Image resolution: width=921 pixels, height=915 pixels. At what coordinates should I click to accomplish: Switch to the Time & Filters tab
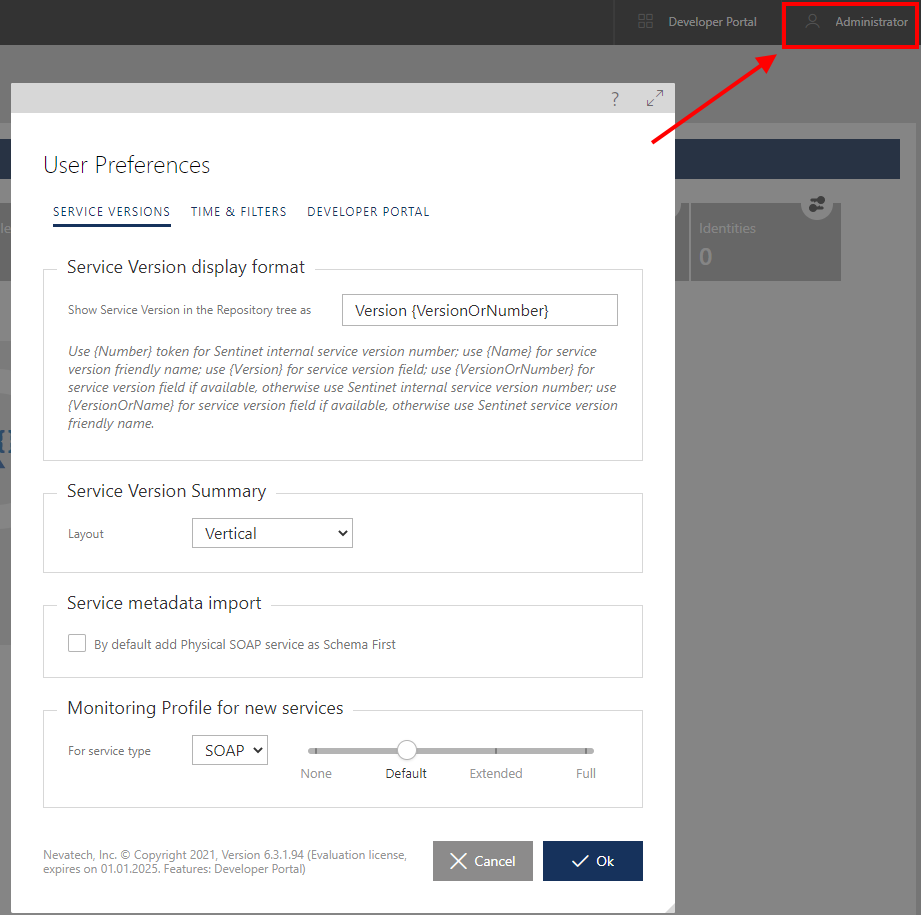[x=238, y=211]
